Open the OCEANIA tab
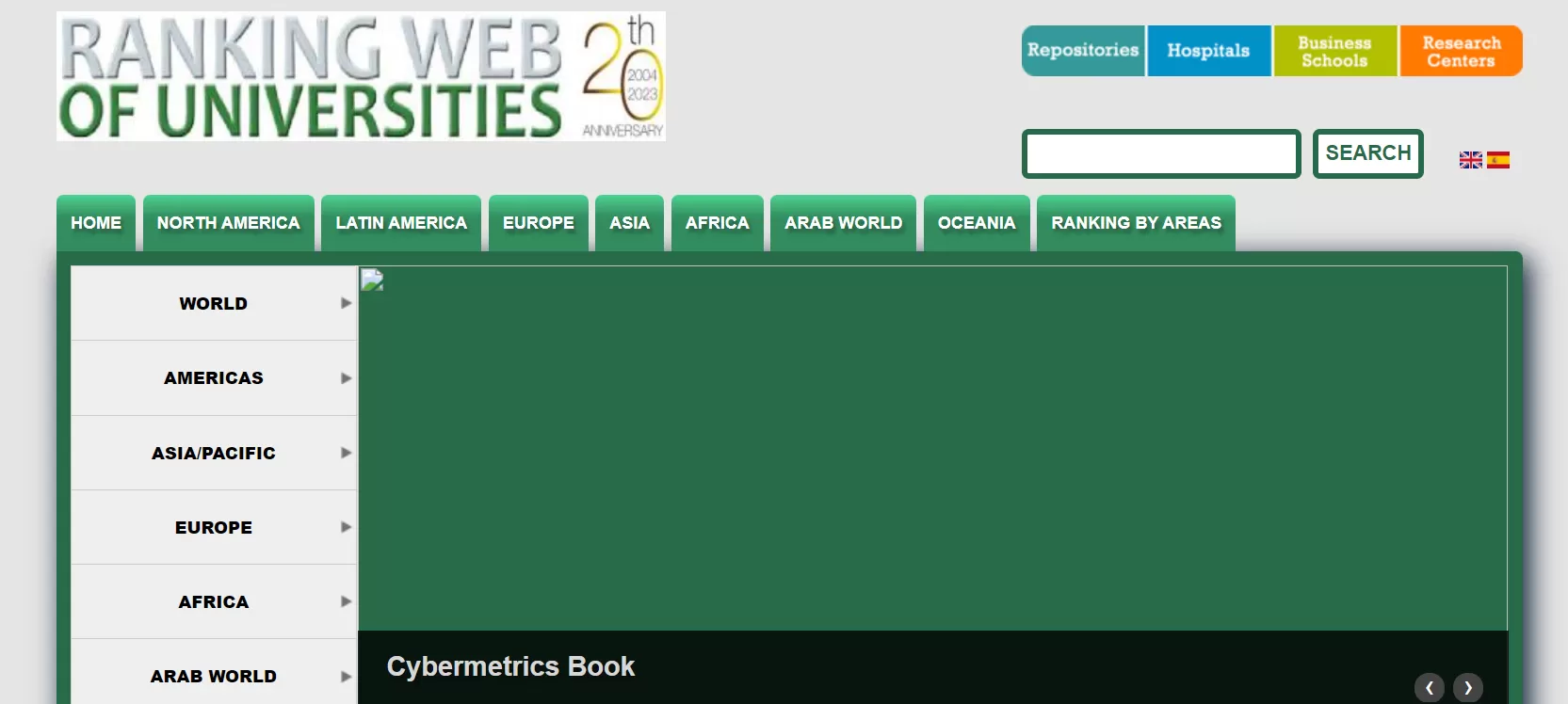This screenshot has width=1568, height=704. (977, 223)
